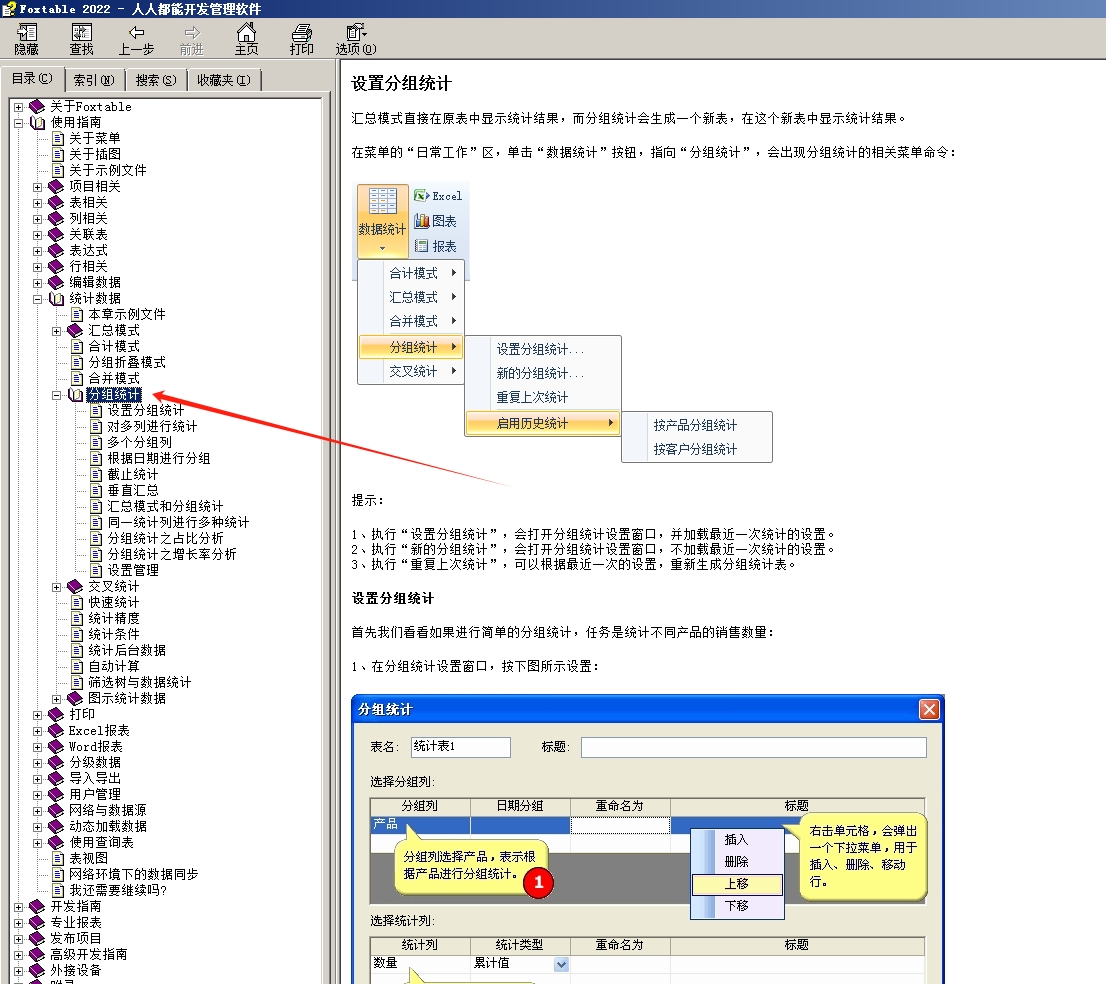Image resolution: width=1106 pixels, height=984 pixels.
Task: Collapse the 使用指南 tree node
Action: point(18,122)
